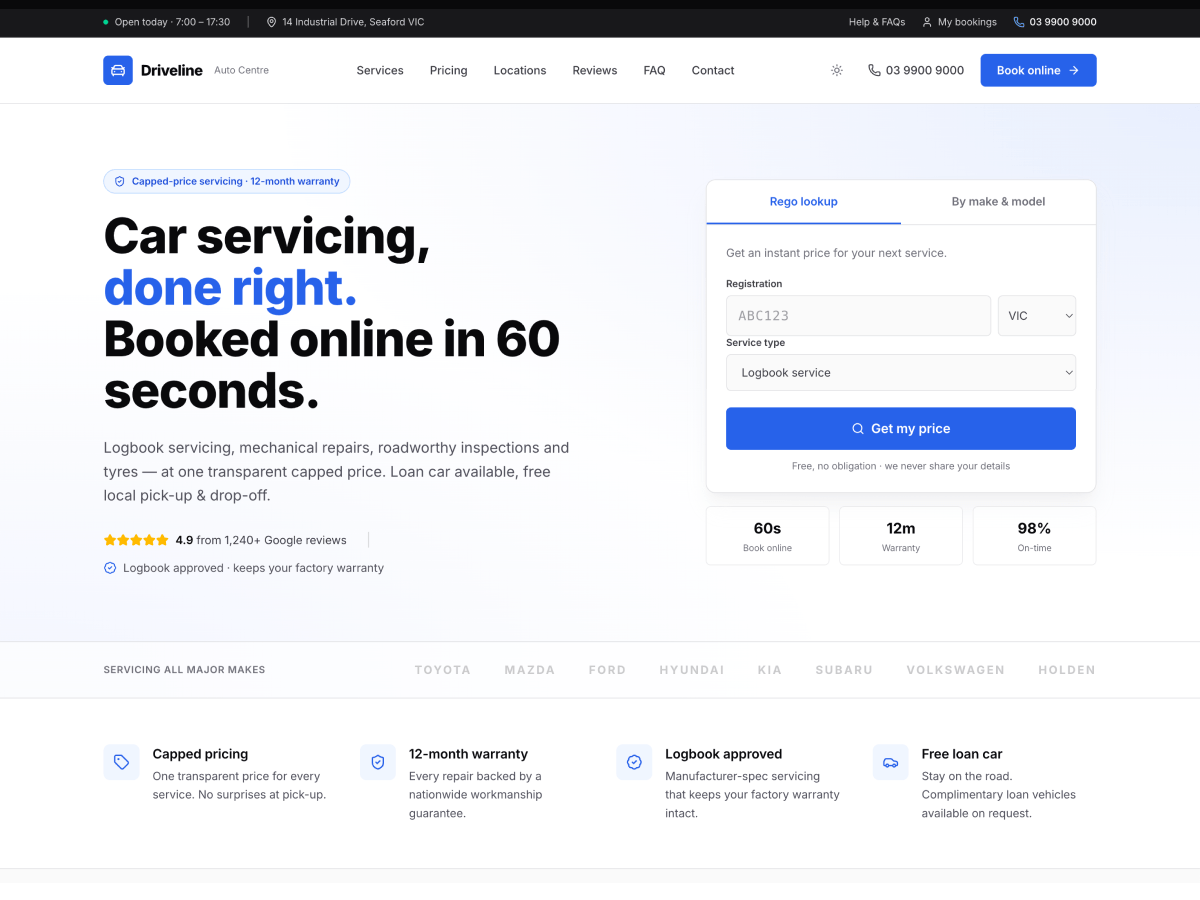Click the user icon beside My bookings
This screenshot has height=900, width=1200.
tap(927, 22)
